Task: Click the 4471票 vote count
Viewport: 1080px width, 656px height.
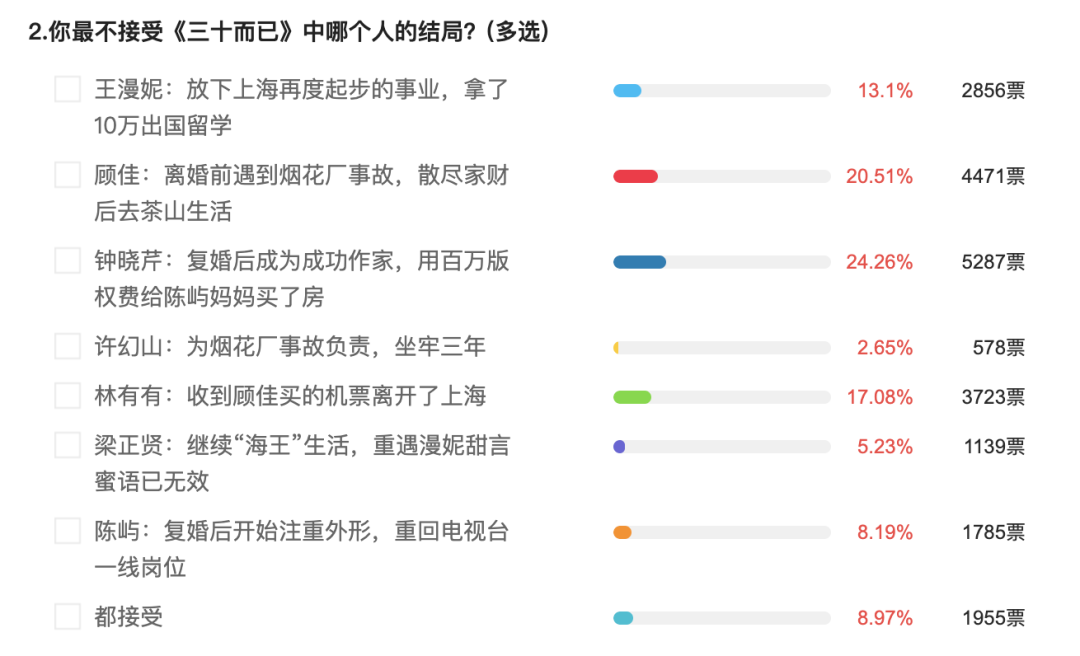Action: [x=992, y=177]
